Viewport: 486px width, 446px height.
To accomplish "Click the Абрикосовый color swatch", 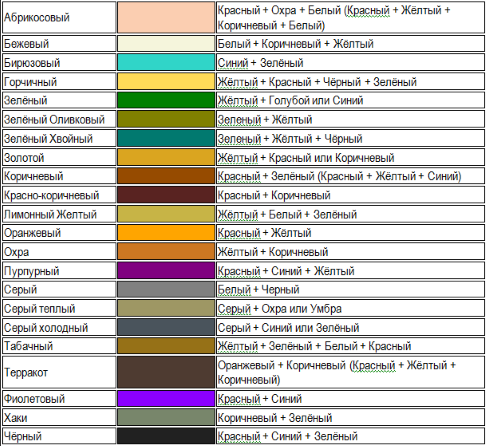I will click(166, 17).
